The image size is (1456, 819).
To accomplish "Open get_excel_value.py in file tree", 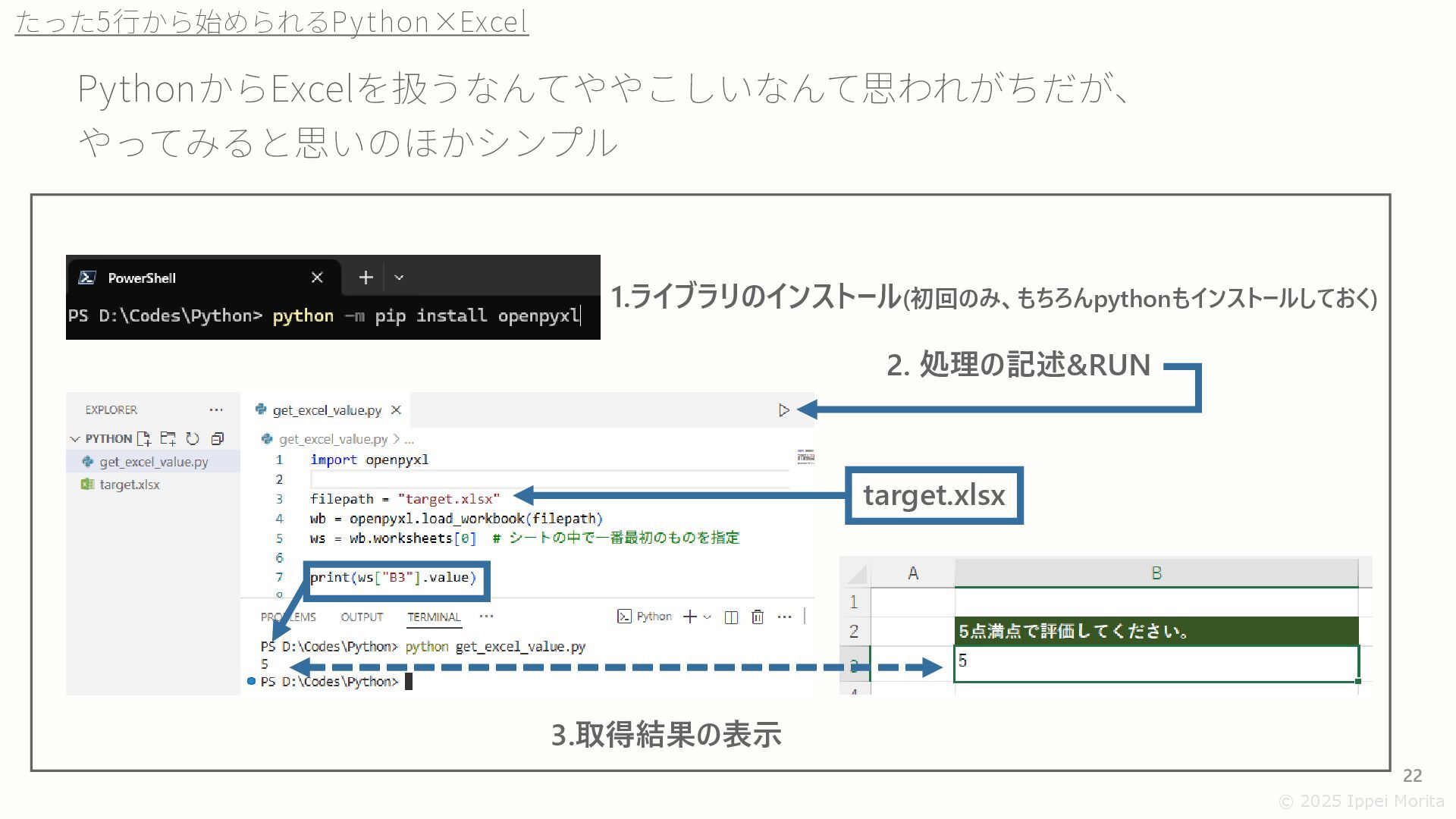I will pos(153,462).
